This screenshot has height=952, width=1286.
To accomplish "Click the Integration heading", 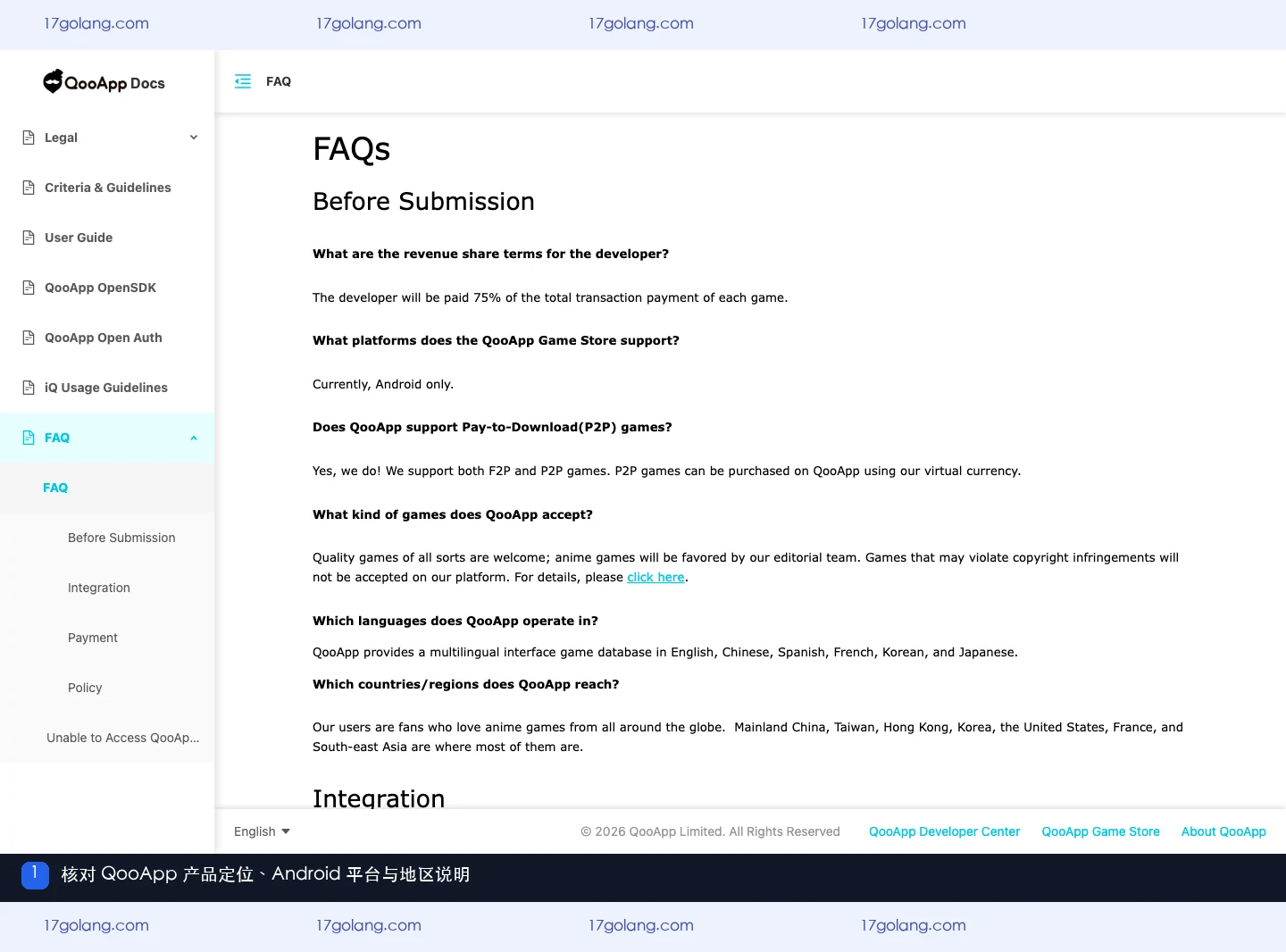I will (379, 798).
